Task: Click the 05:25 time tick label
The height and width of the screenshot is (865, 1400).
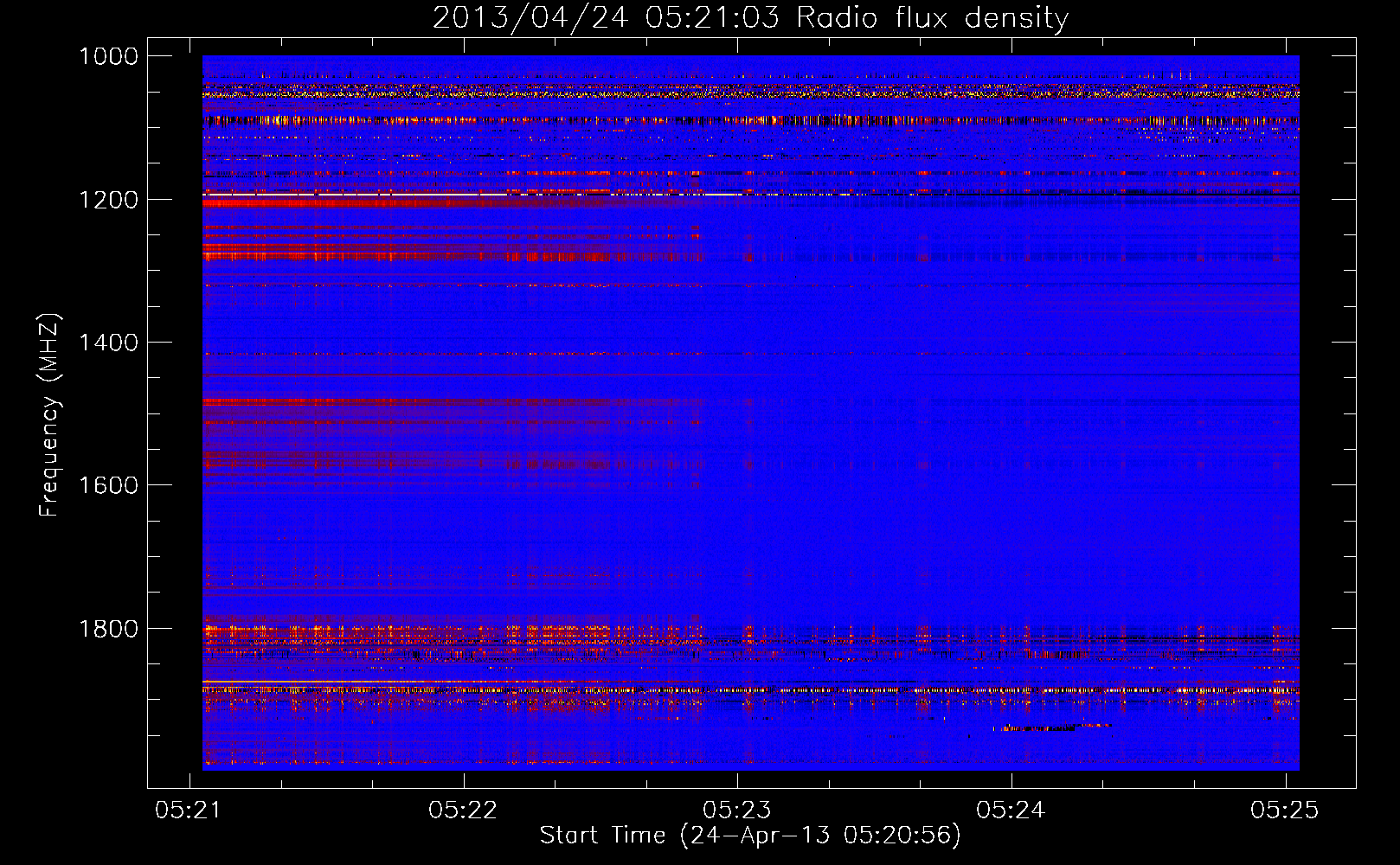Action: (1285, 810)
